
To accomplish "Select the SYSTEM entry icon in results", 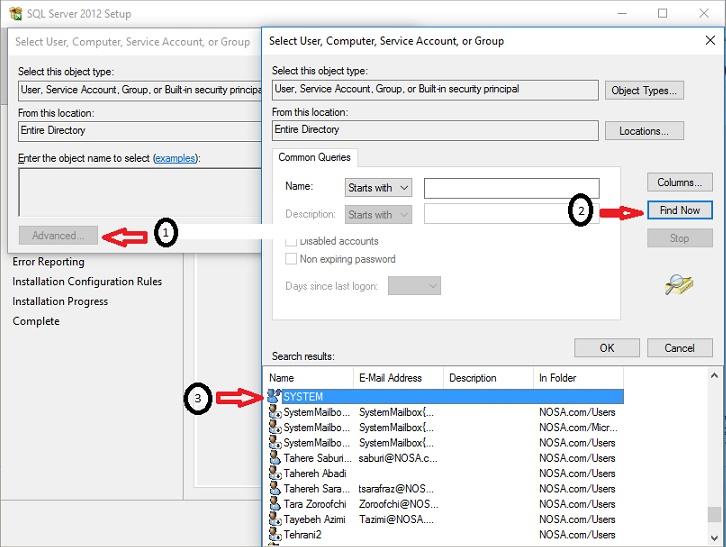I will pyautogui.click(x=274, y=396).
